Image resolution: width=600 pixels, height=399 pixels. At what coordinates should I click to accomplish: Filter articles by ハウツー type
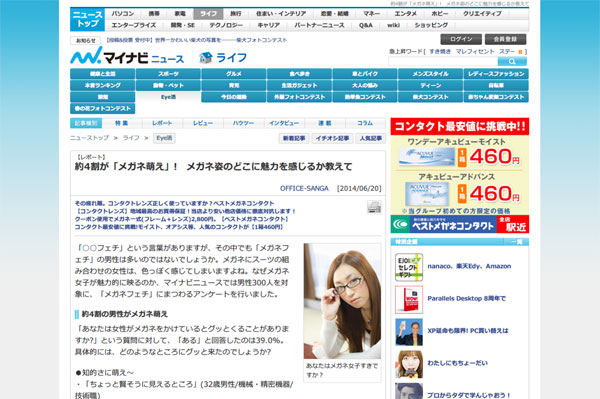click(x=243, y=123)
